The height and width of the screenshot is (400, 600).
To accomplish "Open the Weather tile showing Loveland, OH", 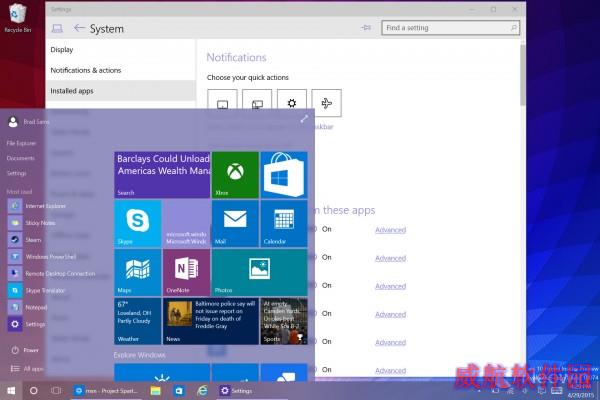I will [x=138, y=321].
